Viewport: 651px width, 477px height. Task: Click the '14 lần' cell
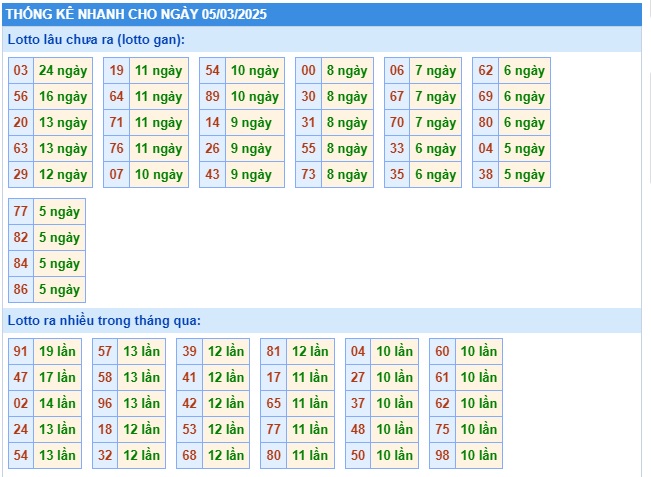click(57, 403)
